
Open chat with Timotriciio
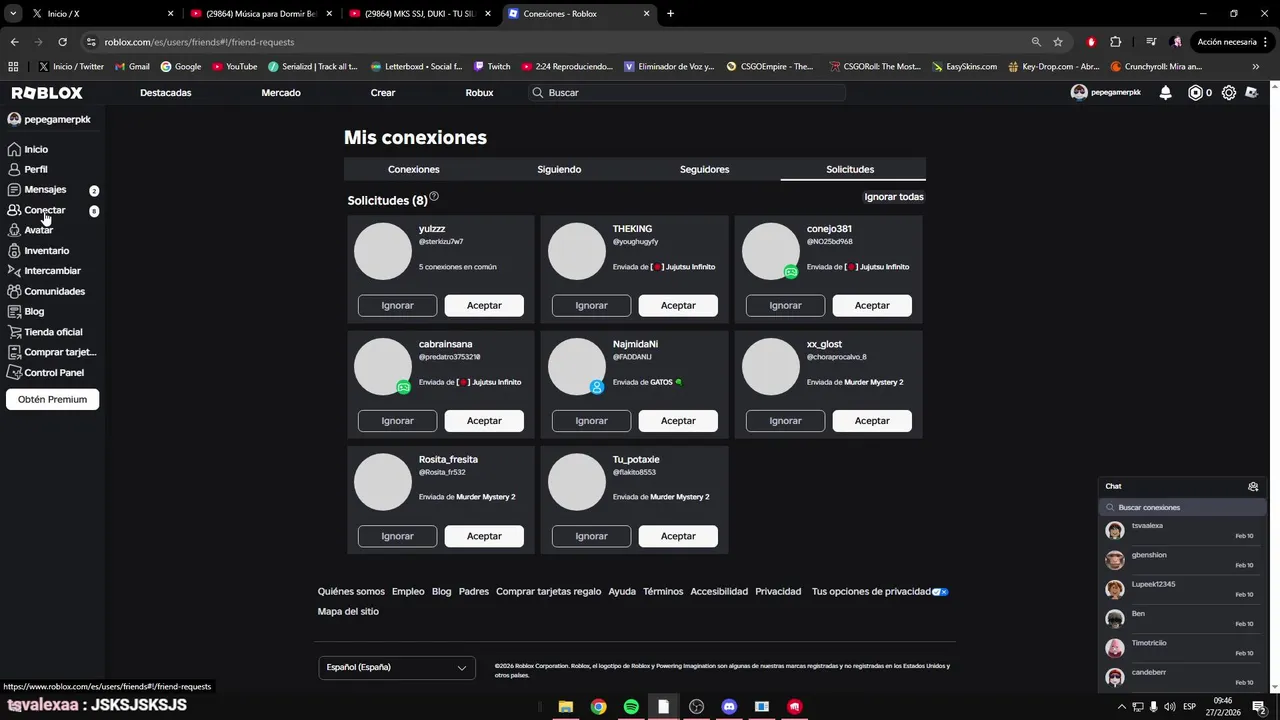(1180, 648)
